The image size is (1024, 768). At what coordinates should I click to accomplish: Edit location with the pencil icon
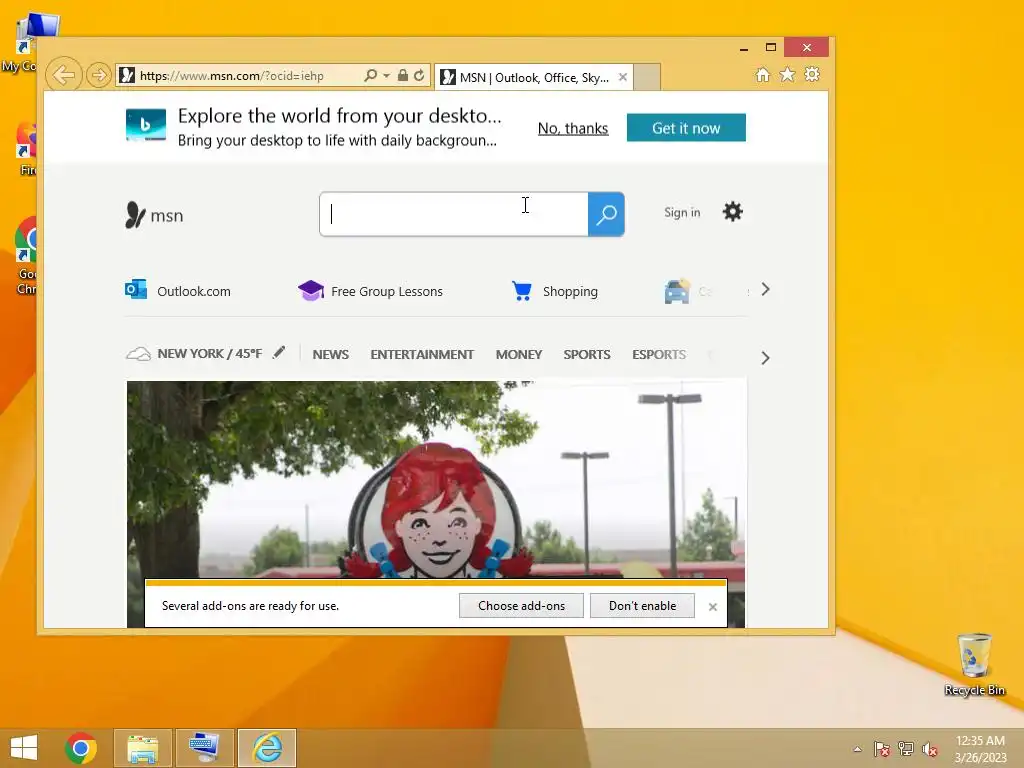click(279, 353)
